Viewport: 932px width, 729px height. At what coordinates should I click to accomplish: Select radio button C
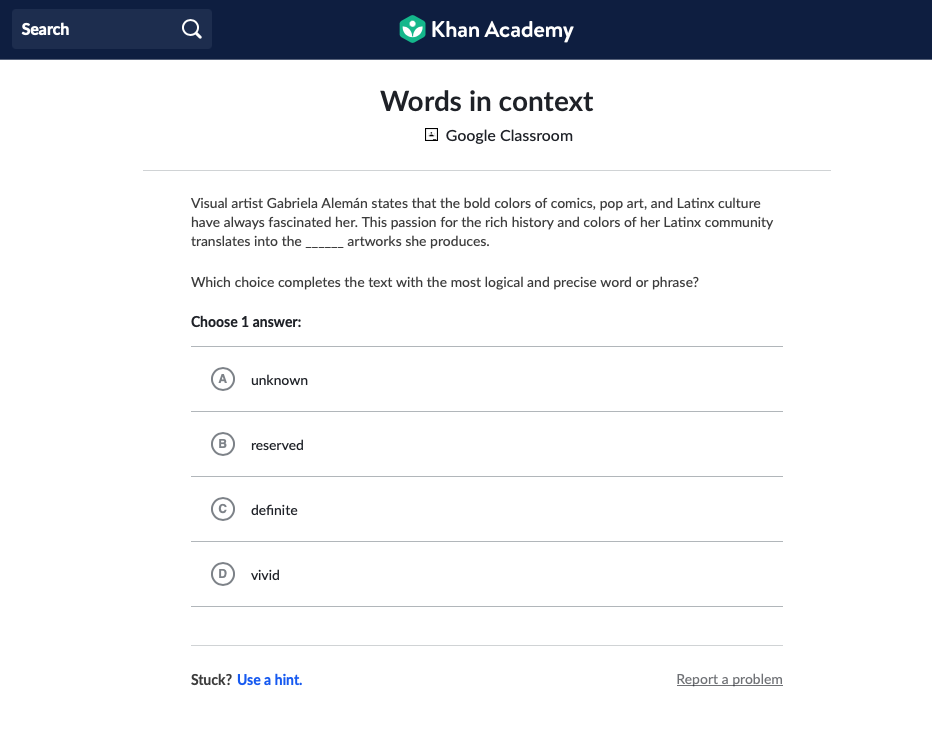click(223, 509)
